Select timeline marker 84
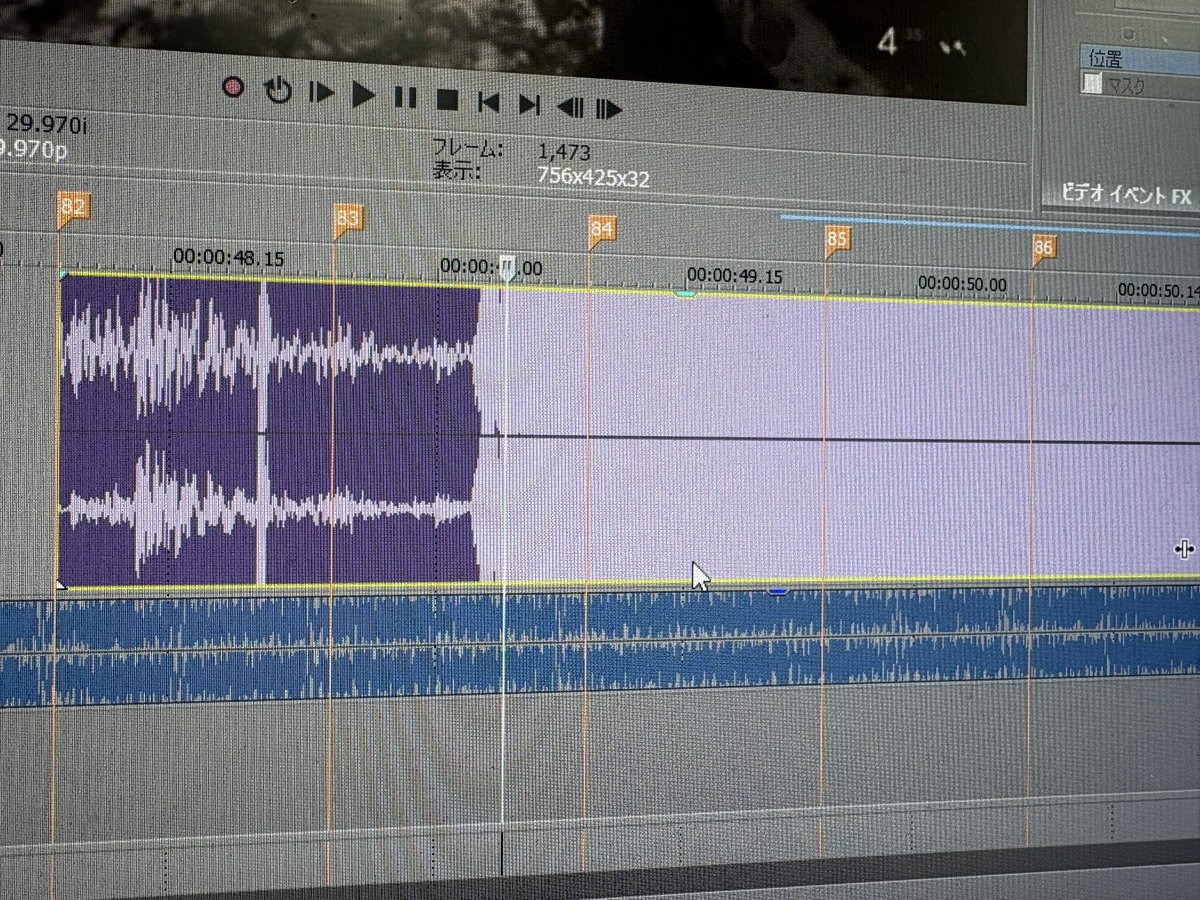 (601, 231)
